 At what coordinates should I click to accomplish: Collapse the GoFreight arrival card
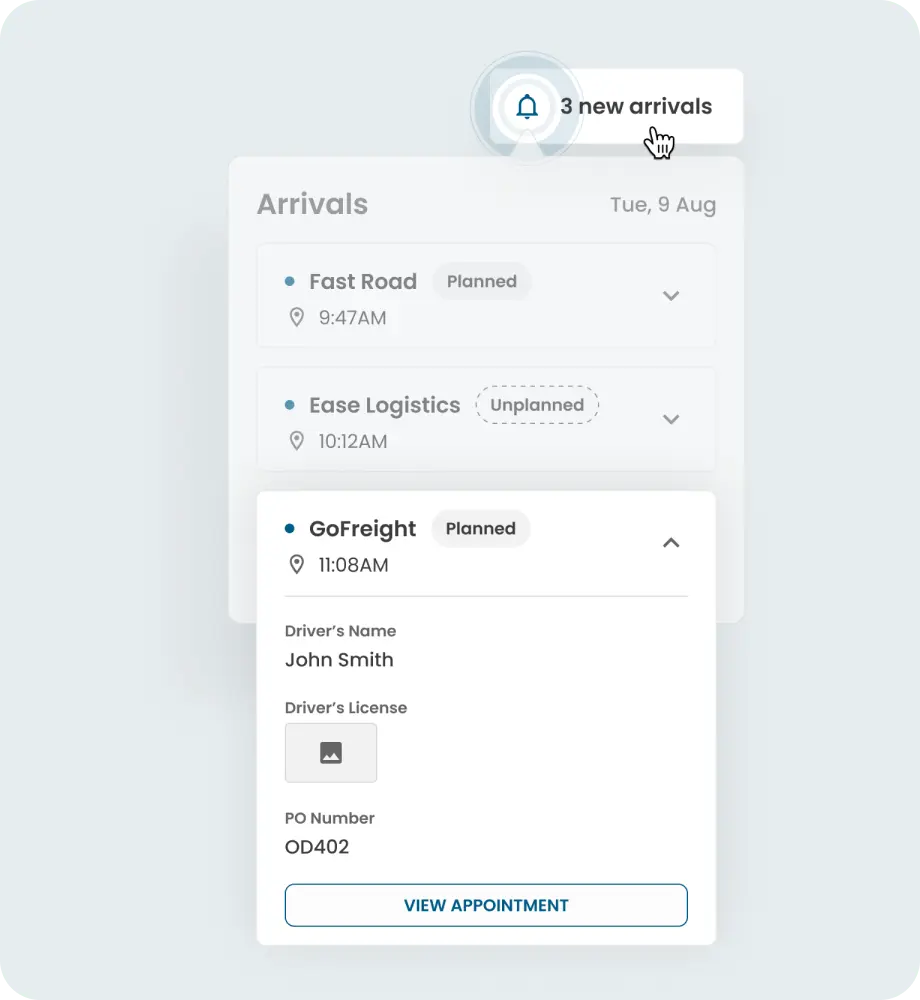[x=671, y=543]
